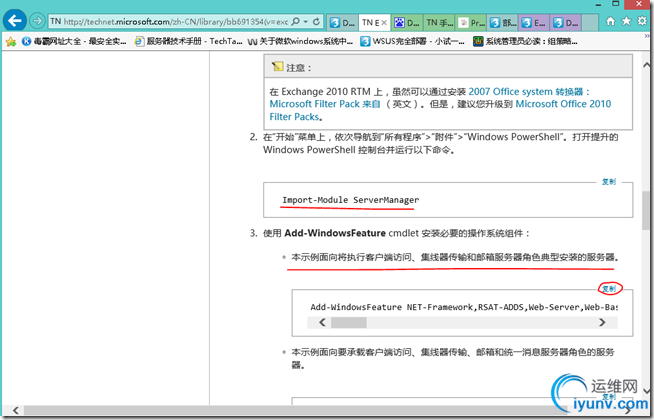Open the 2007 Office system 转换器 link
654x420 pixels.
529,92
